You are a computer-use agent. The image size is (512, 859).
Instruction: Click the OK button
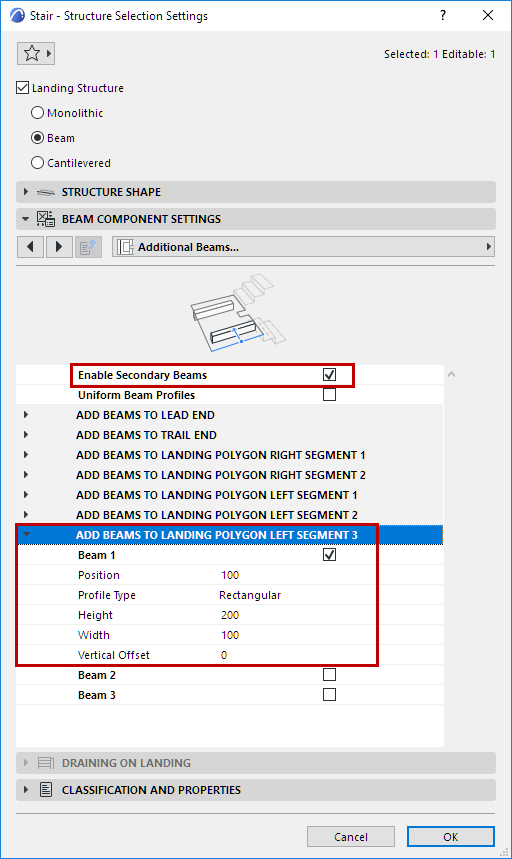[x=451, y=837]
